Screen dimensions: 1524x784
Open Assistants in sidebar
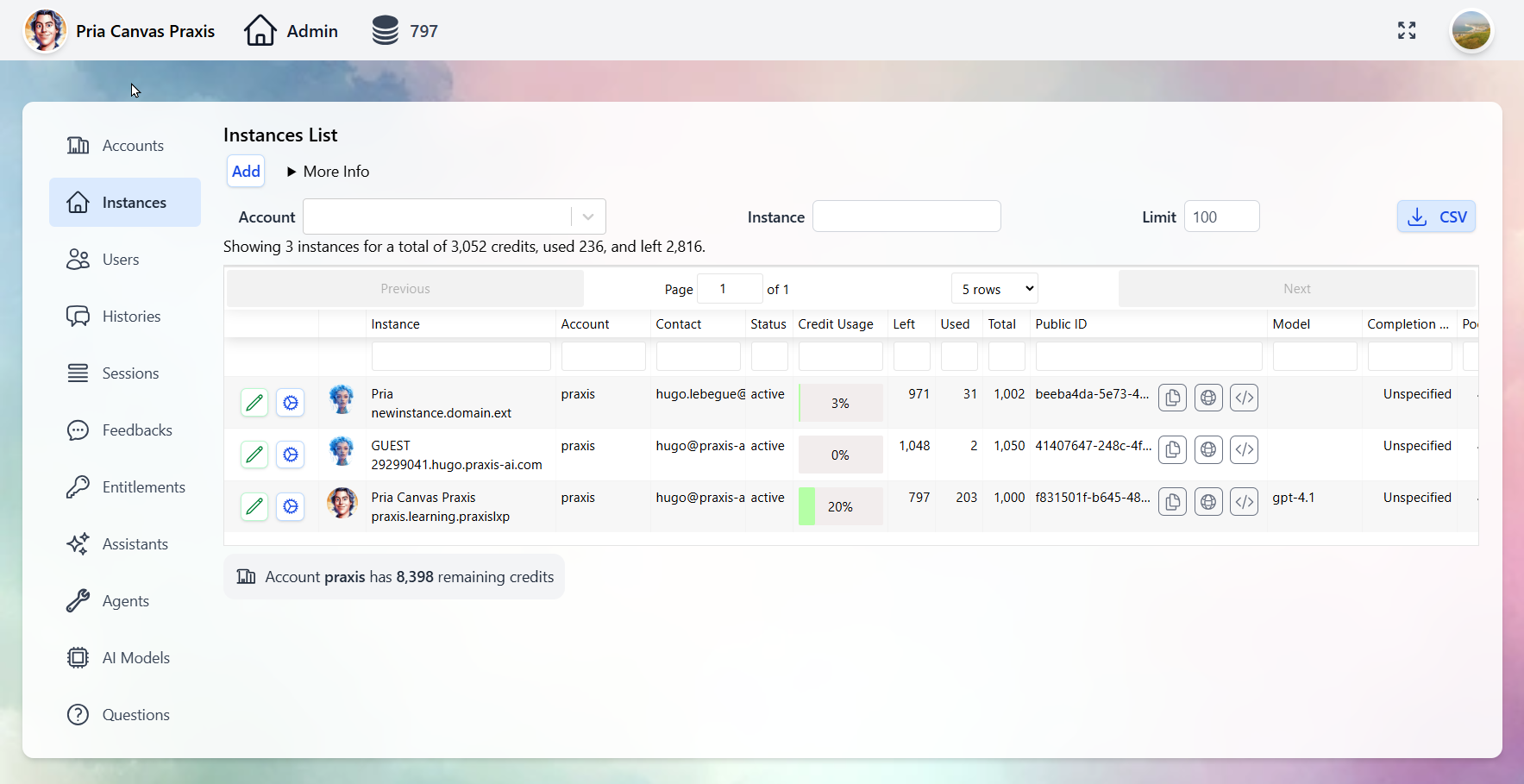click(125, 544)
